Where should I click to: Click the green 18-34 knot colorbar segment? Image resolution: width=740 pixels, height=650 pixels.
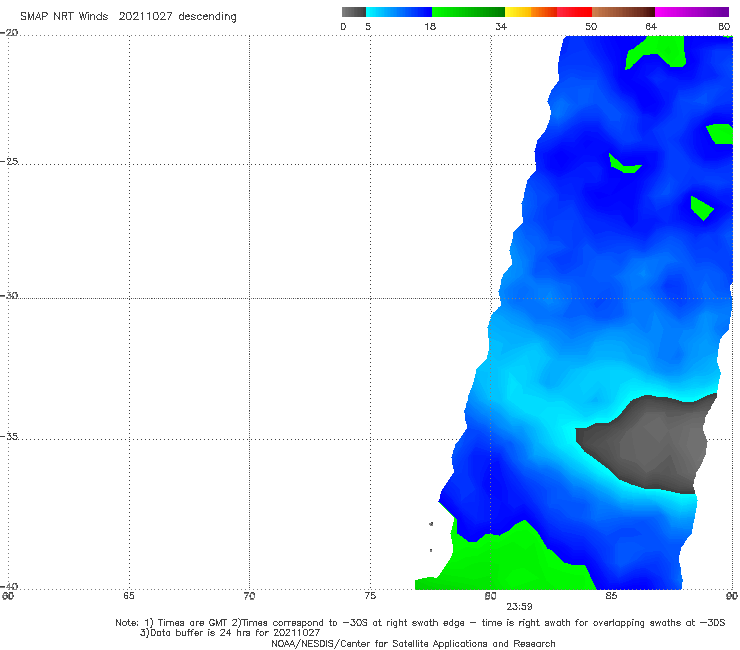pos(468,12)
